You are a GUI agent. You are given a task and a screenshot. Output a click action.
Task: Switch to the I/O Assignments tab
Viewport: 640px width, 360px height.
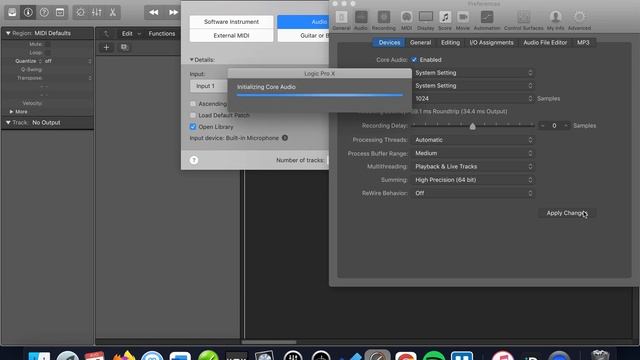click(491, 42)
